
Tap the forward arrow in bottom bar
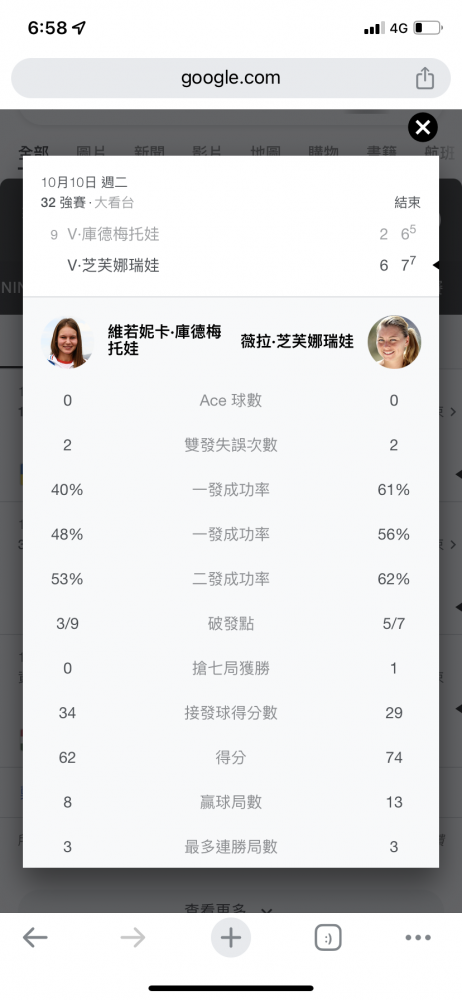click(x=133, y=938)
